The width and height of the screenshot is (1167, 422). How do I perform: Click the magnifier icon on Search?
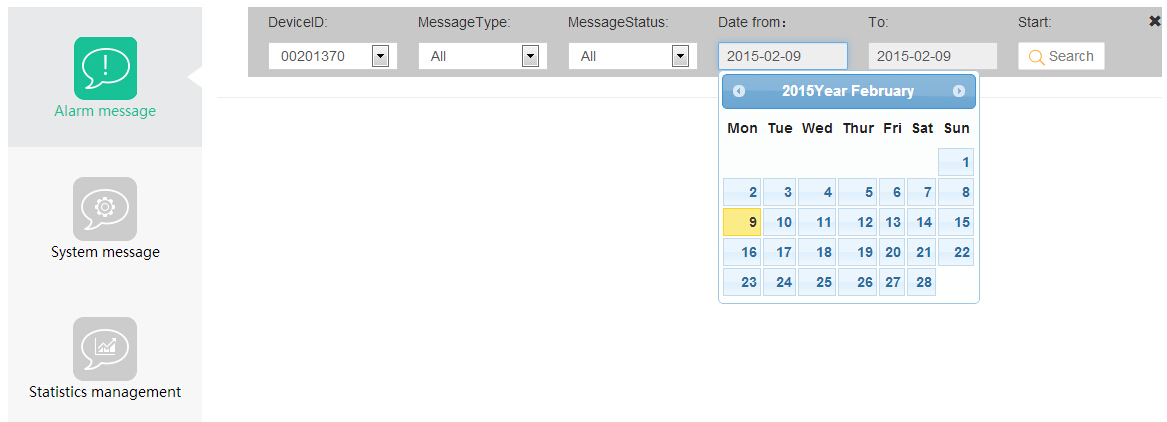(x=1036, y=57)
